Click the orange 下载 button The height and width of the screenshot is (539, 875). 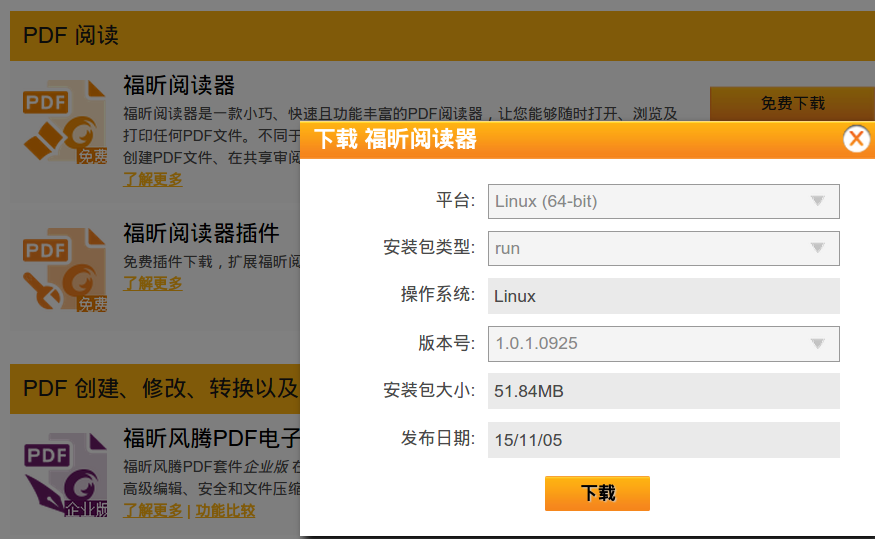597,493
